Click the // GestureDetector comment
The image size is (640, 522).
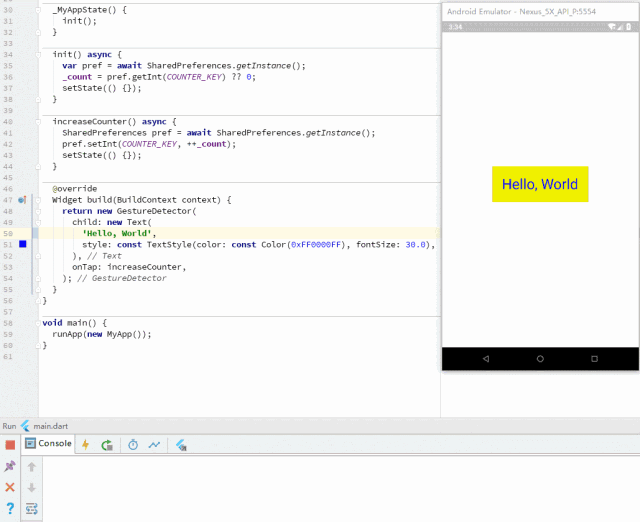(122, 278)
